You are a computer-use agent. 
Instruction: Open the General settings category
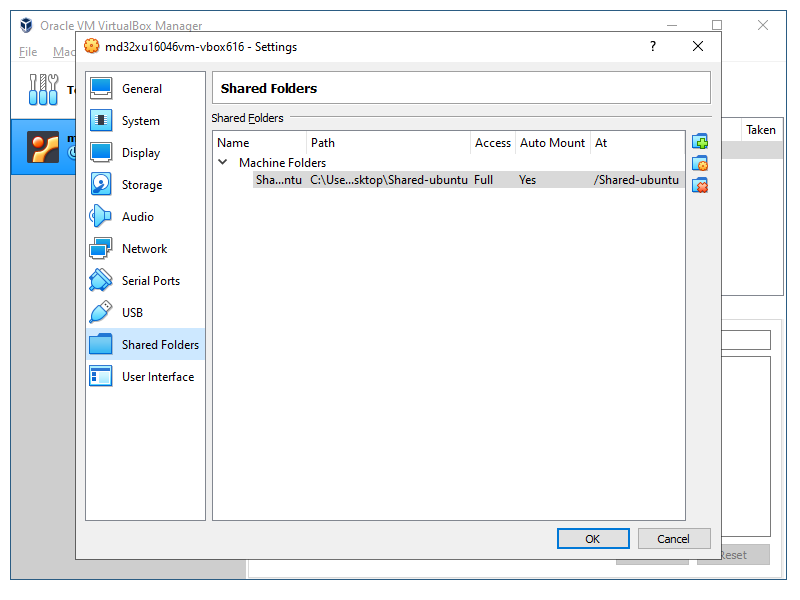coord(141,89)
